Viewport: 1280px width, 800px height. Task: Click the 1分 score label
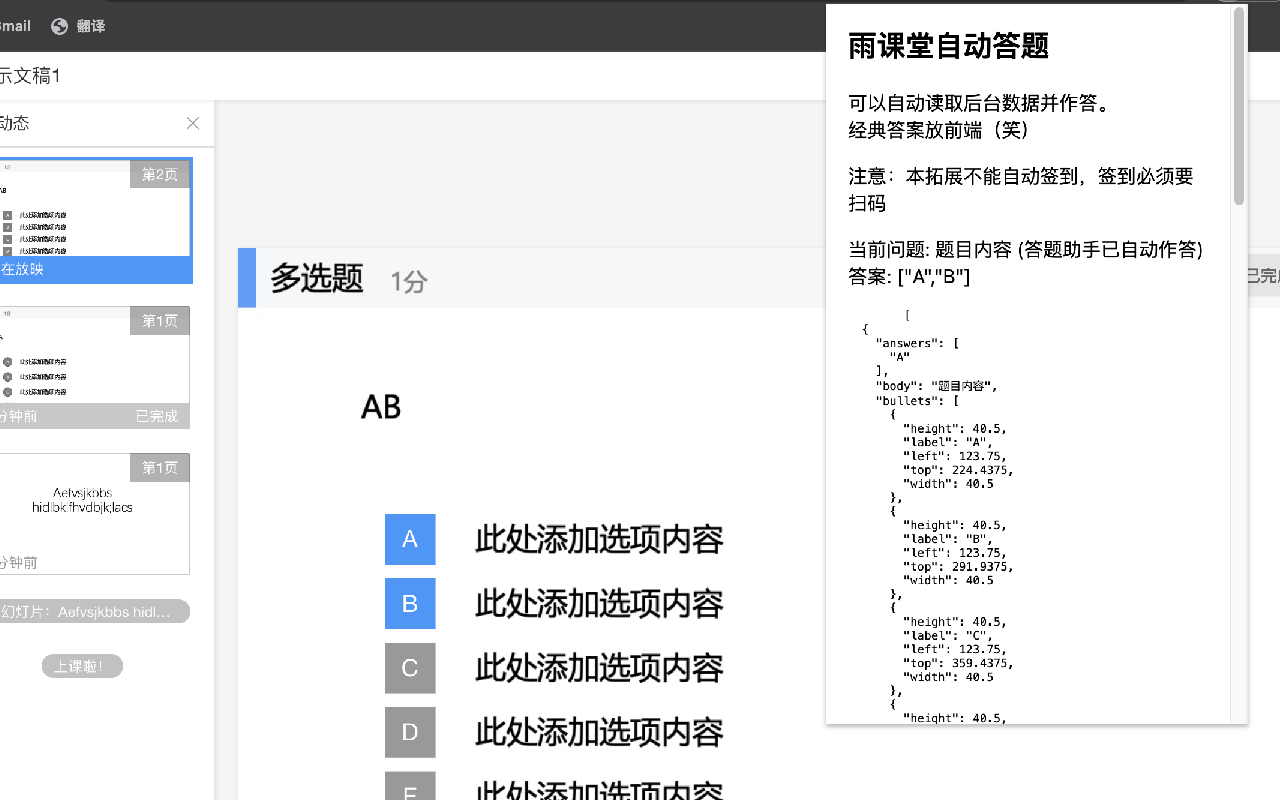(x=408, y=282)
